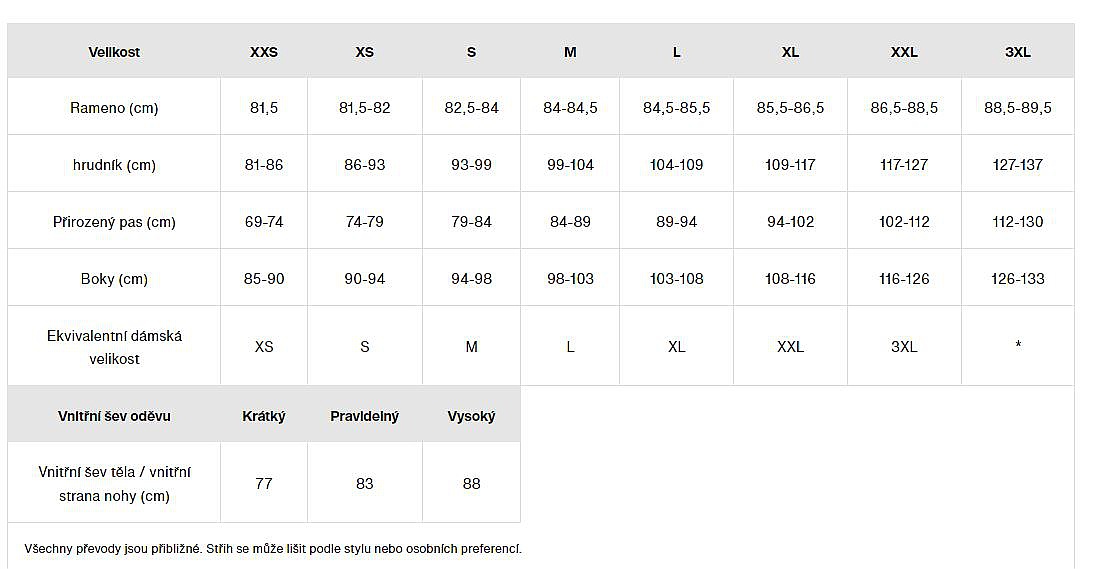Select the Ekvivalentní dámská velikost row label
The height and width of the screenshot is (569, 1100).
pyautogui.click(x=114, y=347)
